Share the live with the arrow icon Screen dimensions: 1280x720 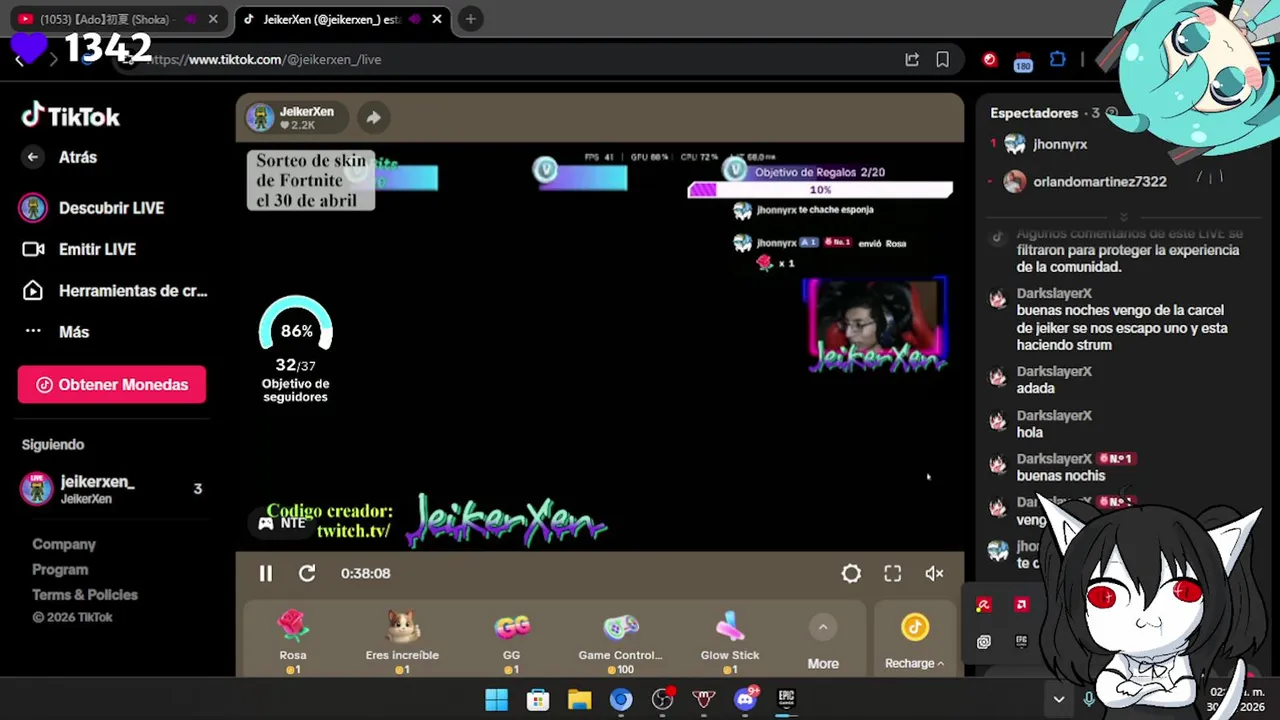(373, 117)
